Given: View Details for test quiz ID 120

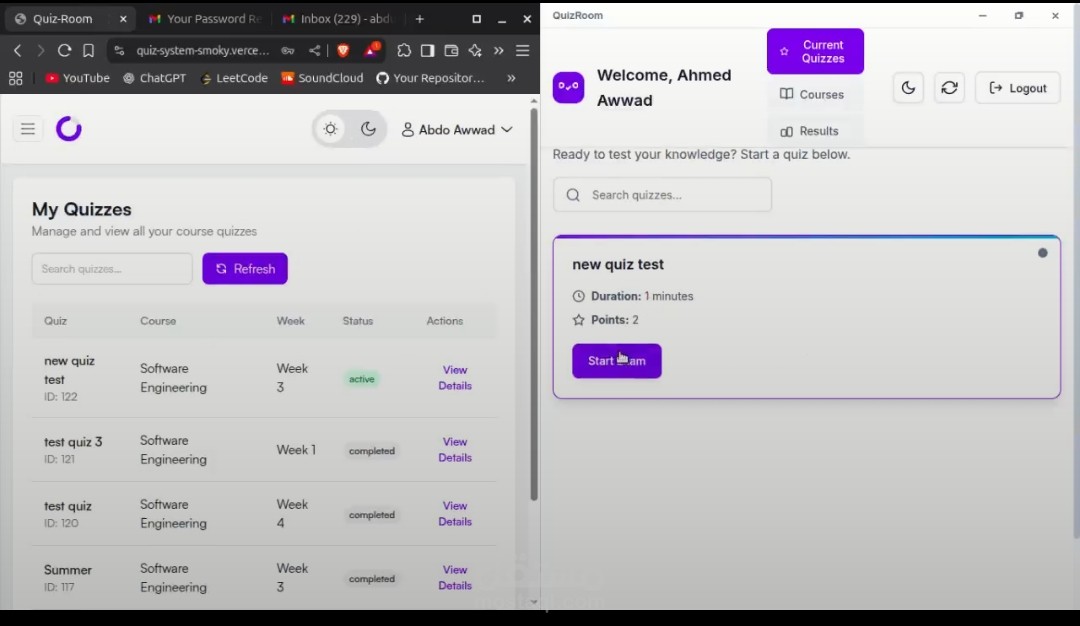Looking at the screenshot, I should click(x=455, y=513).
